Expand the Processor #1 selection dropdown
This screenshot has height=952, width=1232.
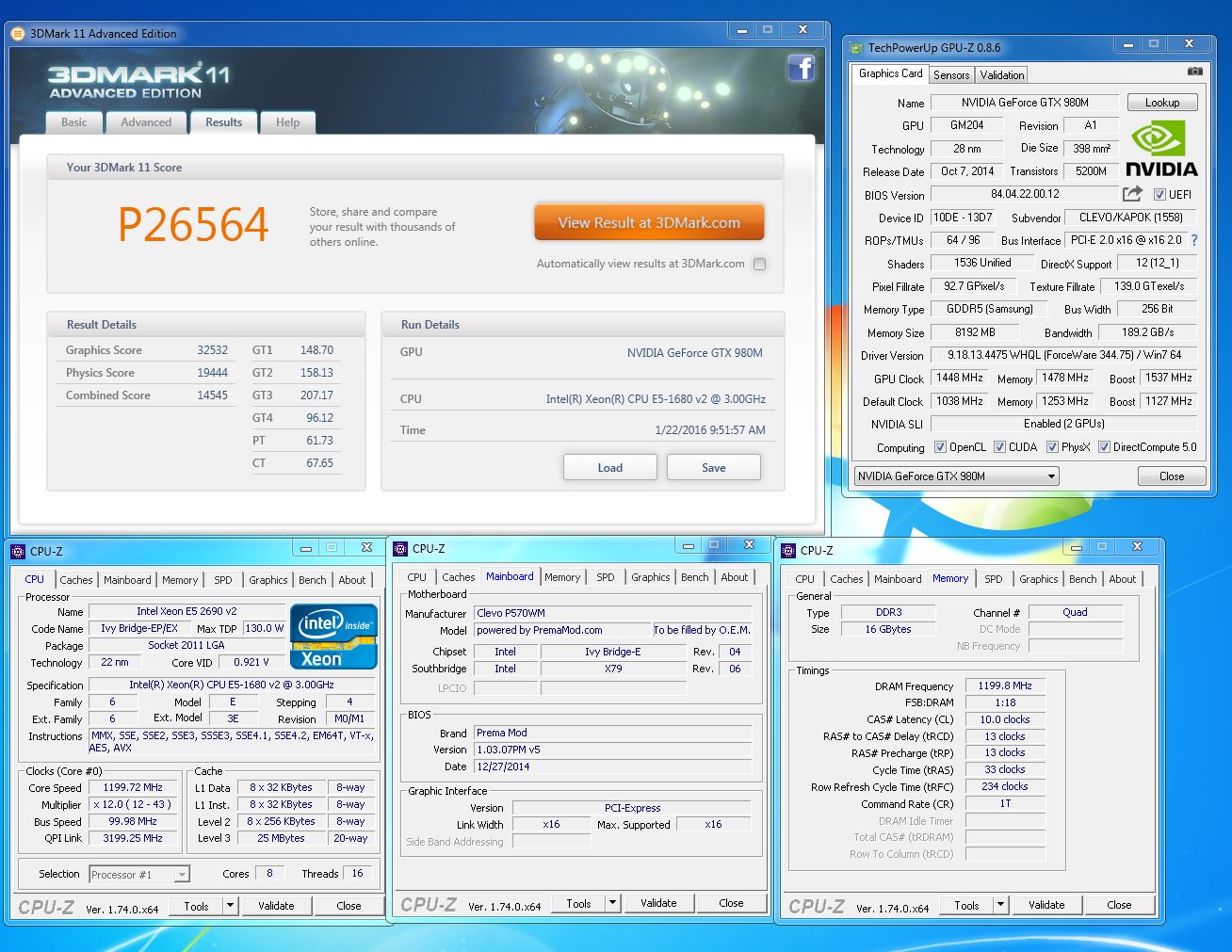182,875
